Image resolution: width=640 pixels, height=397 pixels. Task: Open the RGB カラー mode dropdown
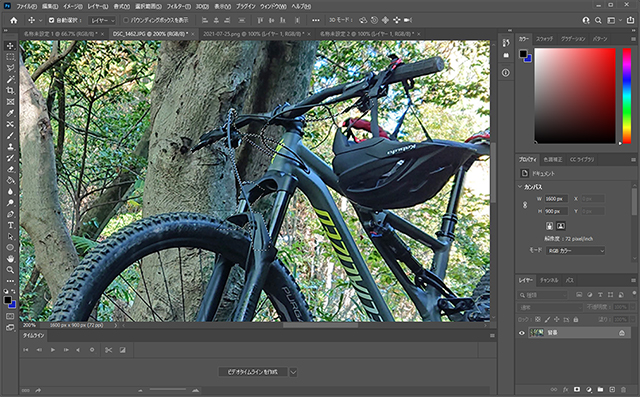click(x=576, y=251)
